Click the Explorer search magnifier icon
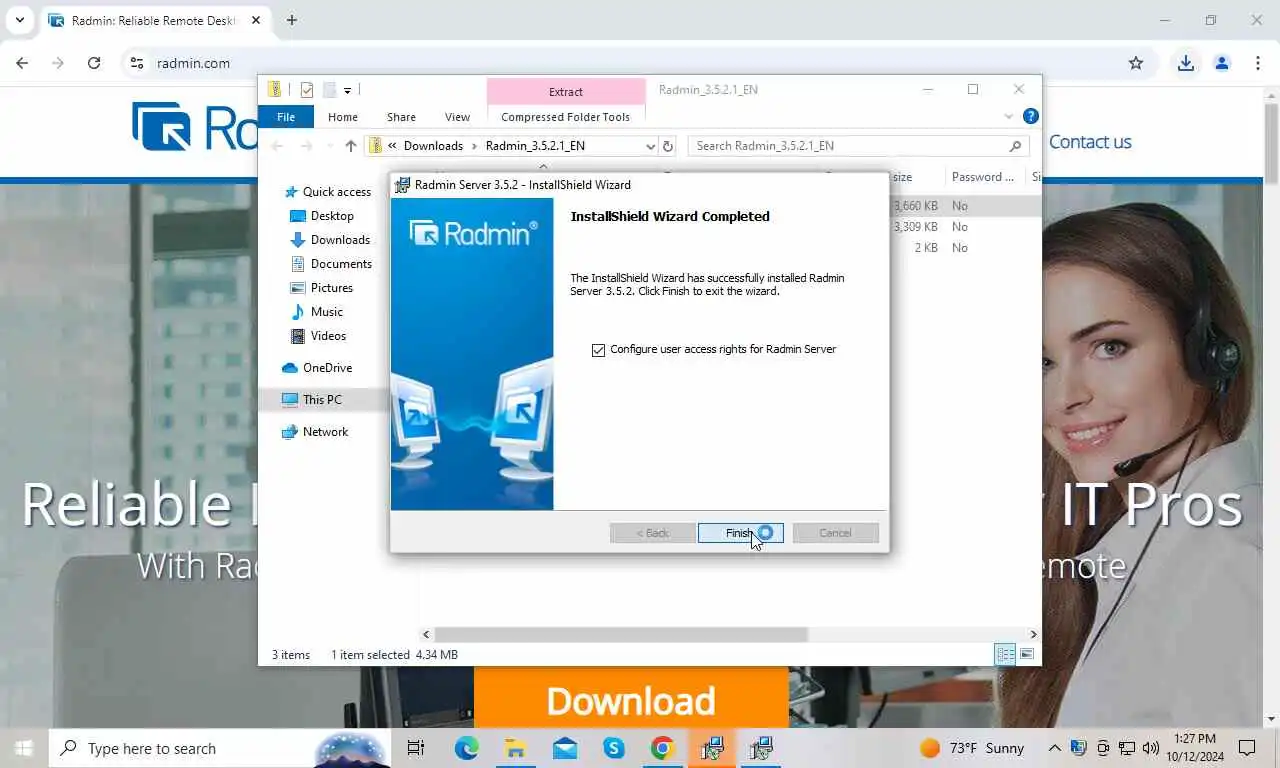The image size is (1280, 768). 1015,146
